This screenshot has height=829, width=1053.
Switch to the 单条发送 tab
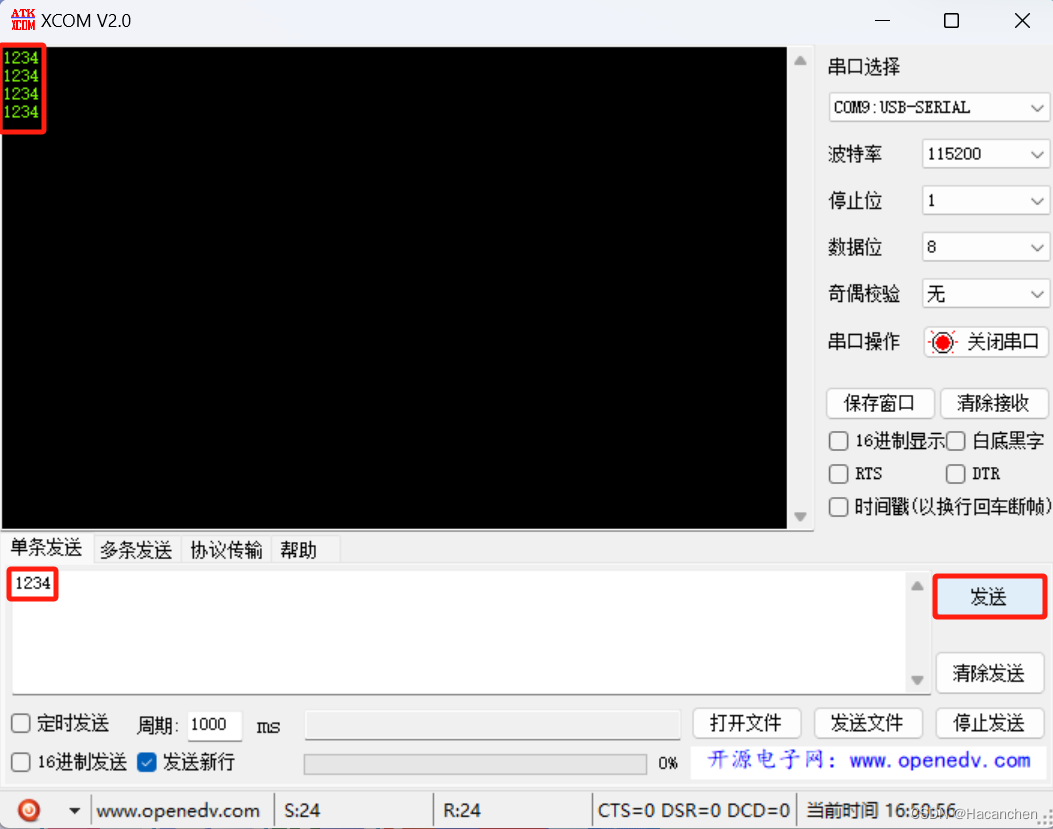(46, 548)
